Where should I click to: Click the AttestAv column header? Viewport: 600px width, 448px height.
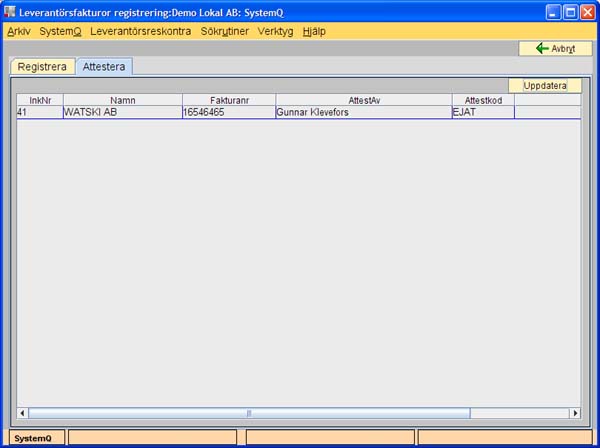(x=364, y=100)
